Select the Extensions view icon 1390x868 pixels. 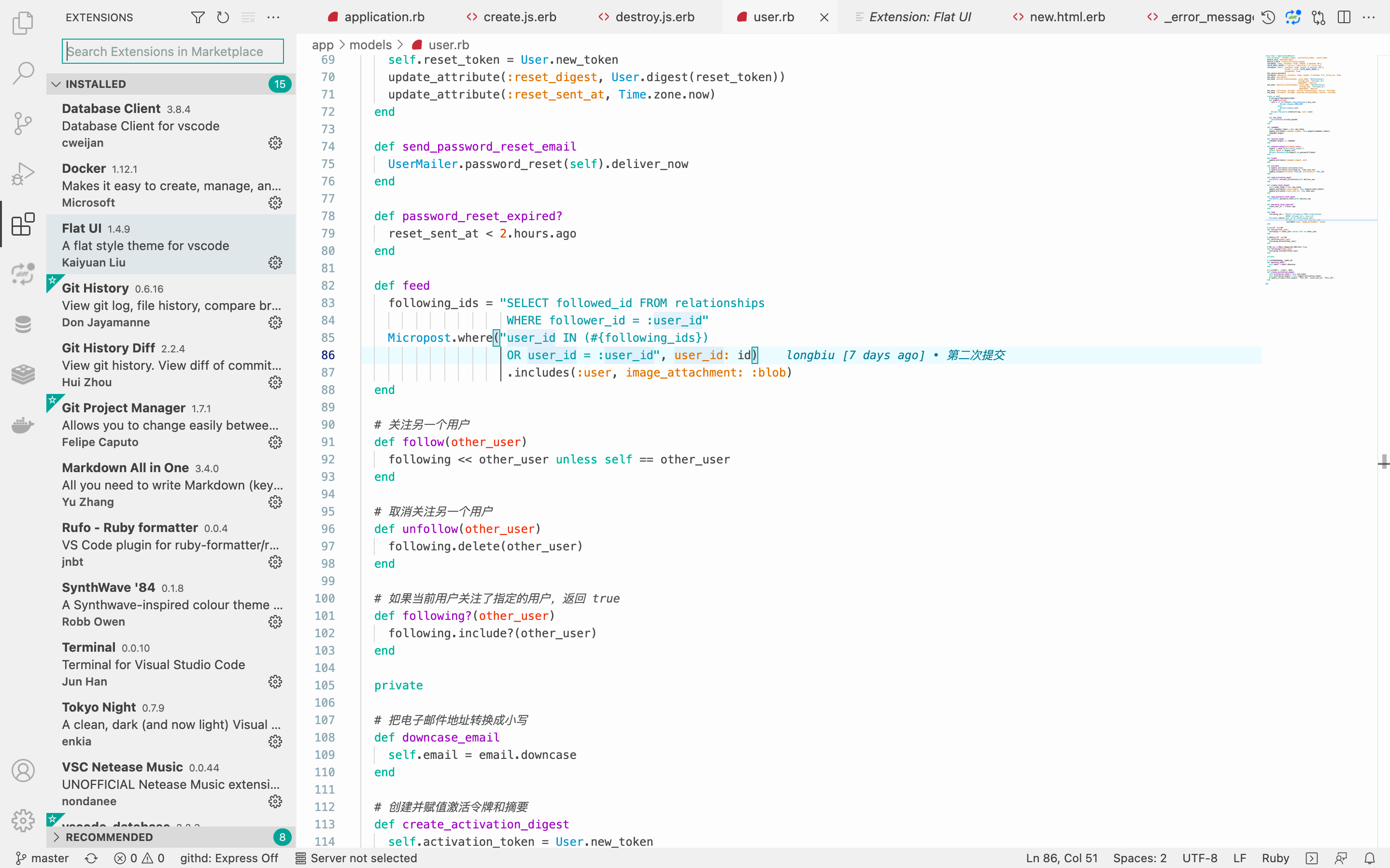(x=23, y=224)
